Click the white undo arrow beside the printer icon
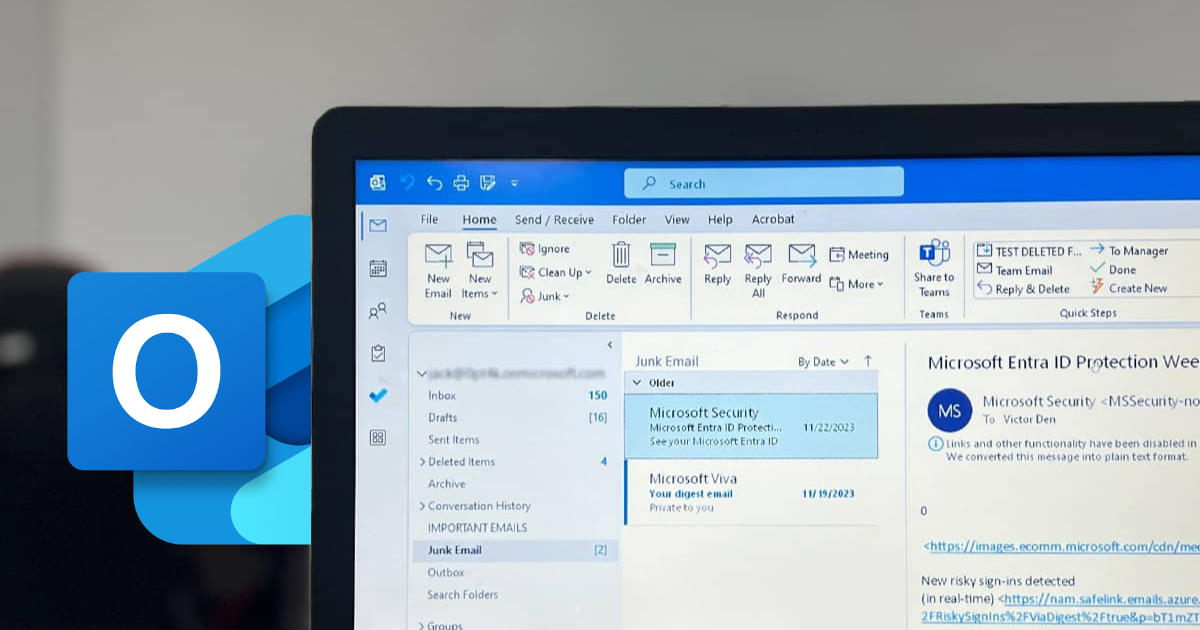 [x=434, y=182]
